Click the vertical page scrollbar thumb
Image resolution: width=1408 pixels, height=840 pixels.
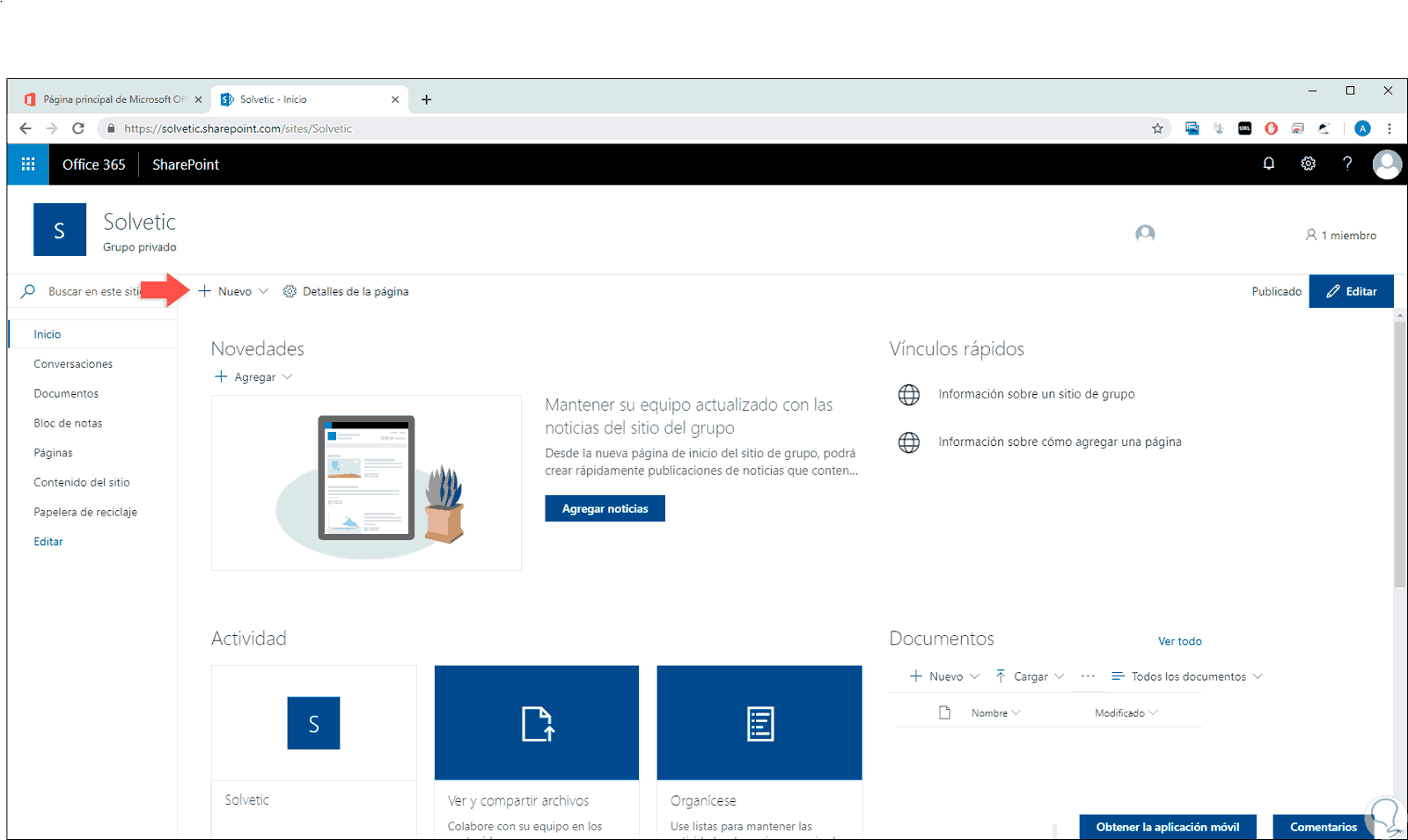click(1400, 454)
